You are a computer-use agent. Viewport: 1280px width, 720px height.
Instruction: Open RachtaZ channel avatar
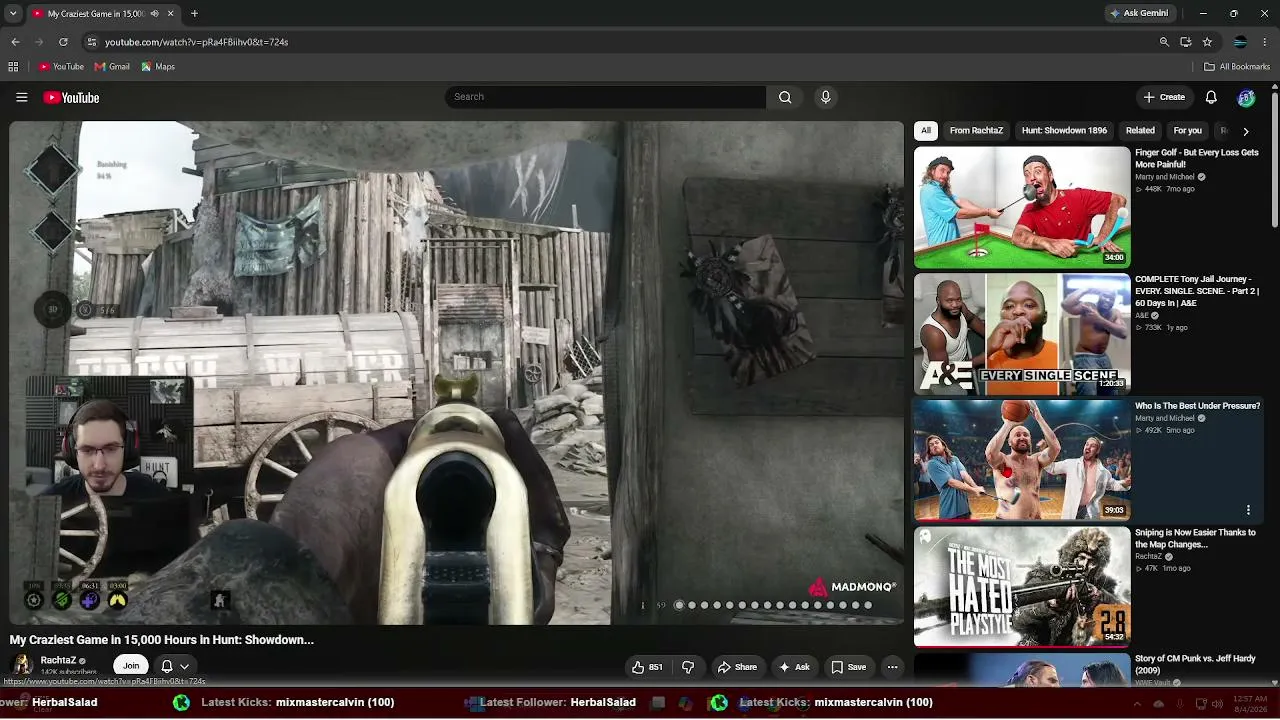tap(22, 665)
